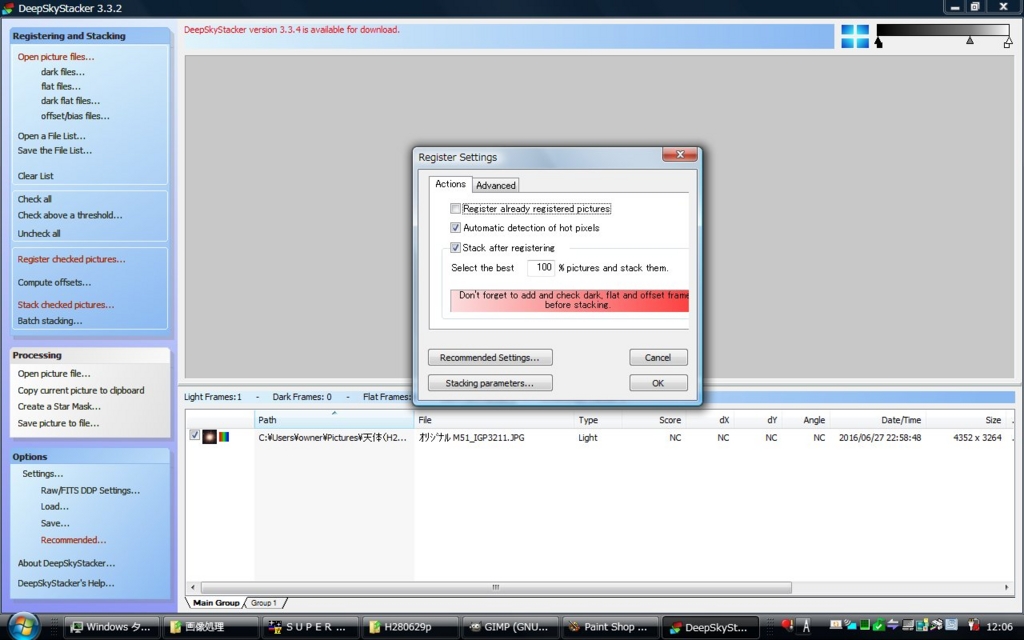The image size is (1024, 640).
Task: Click the 4-corners view icon
Action: (x=855, y=37)
